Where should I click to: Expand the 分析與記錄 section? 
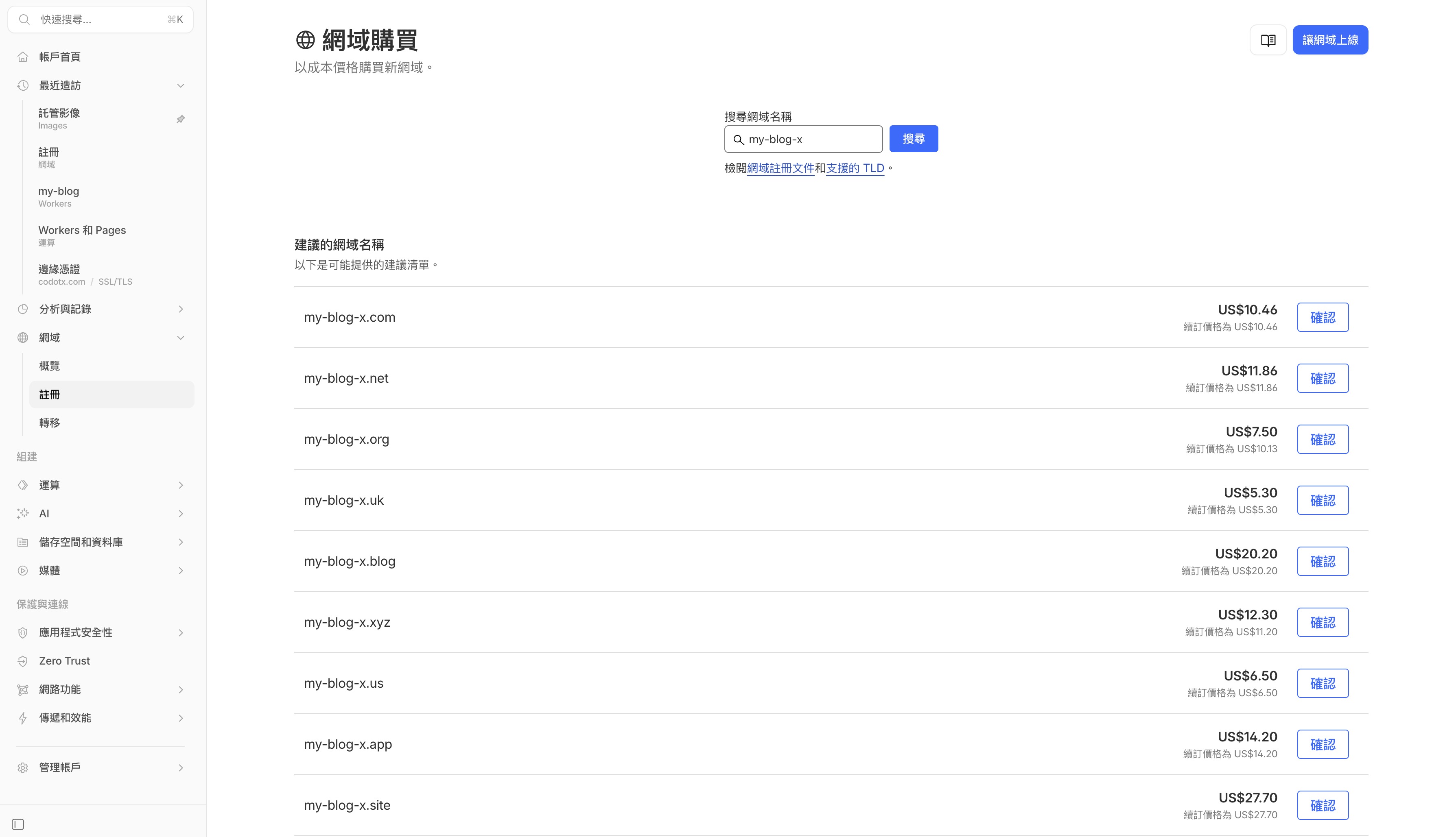[x=181, y=309]
